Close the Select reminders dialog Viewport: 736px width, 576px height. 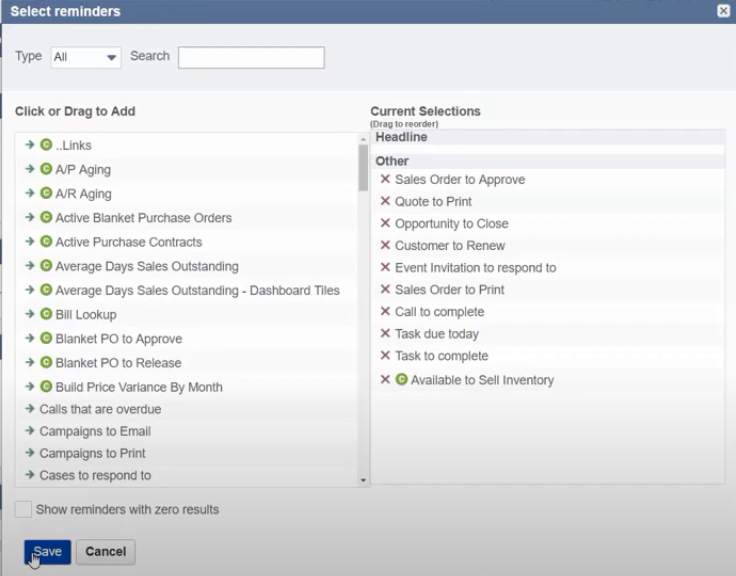[723, 11]
